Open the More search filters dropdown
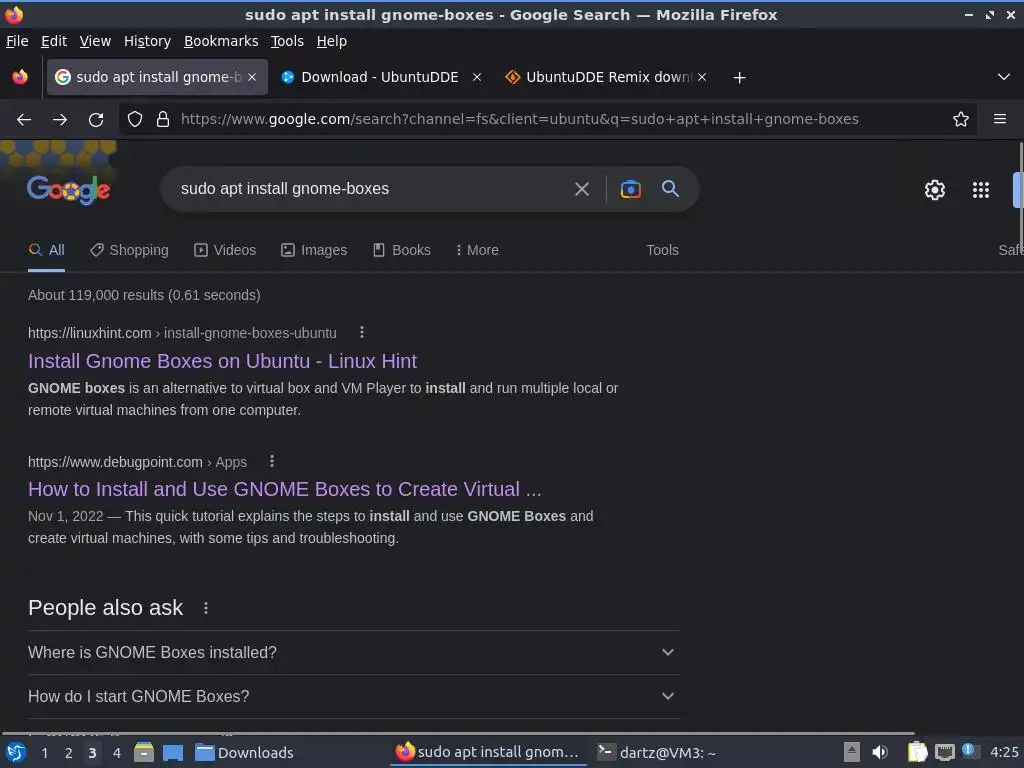The image size is (1024, 768). [477, 250]
